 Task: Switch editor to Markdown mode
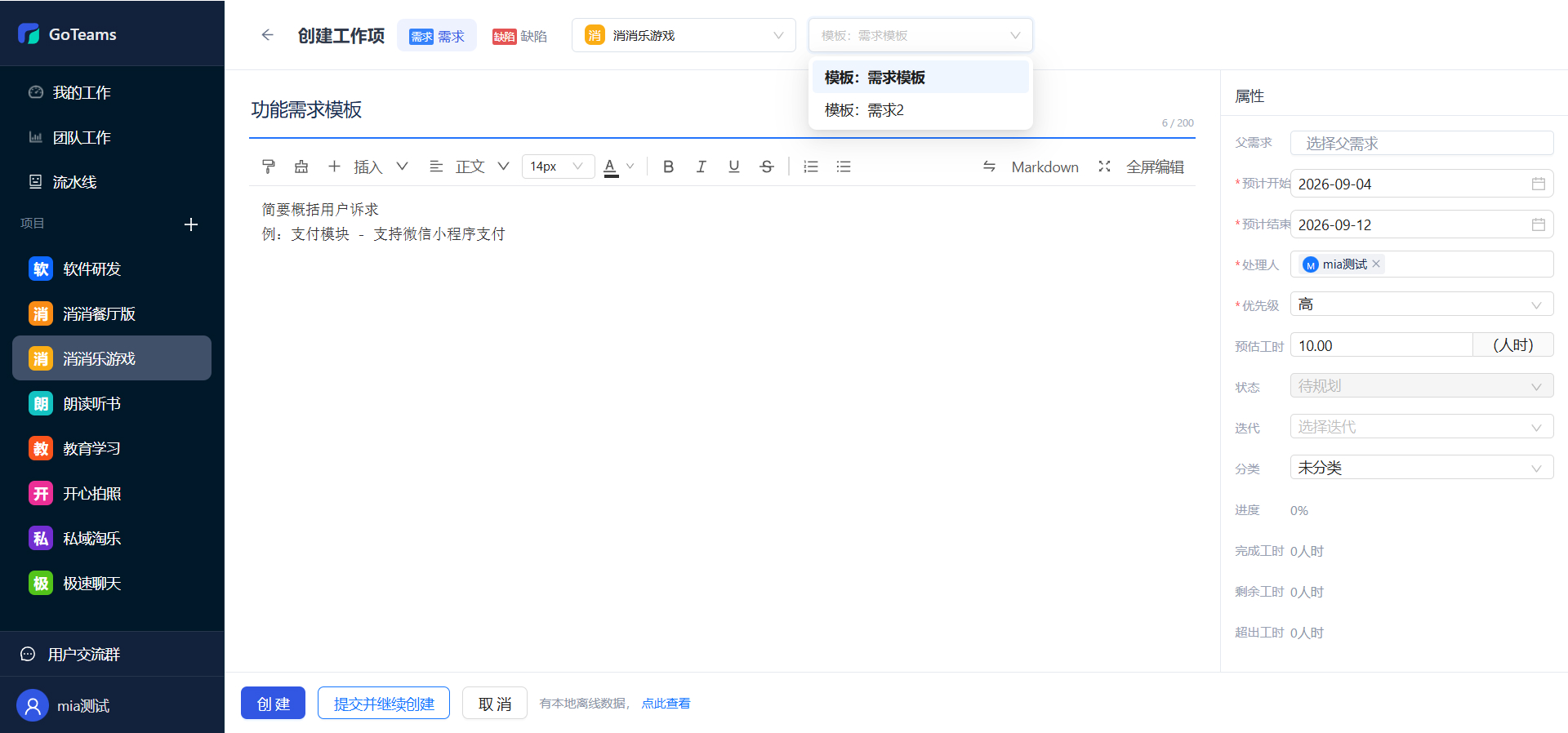point(1030,167)
